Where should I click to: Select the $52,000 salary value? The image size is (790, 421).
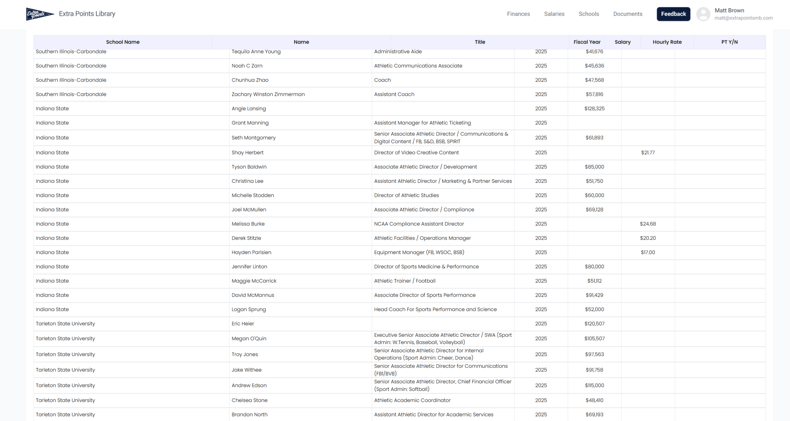(595, 310)
